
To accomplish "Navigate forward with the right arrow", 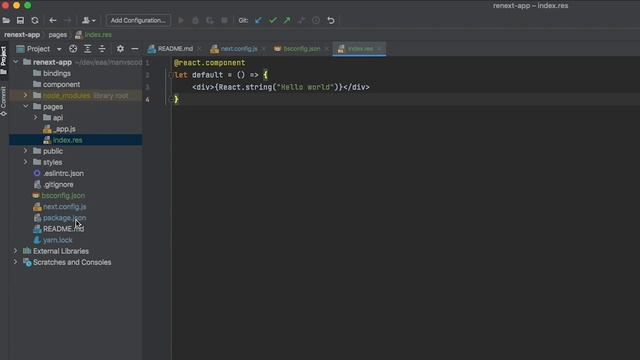I will point(67,20).
